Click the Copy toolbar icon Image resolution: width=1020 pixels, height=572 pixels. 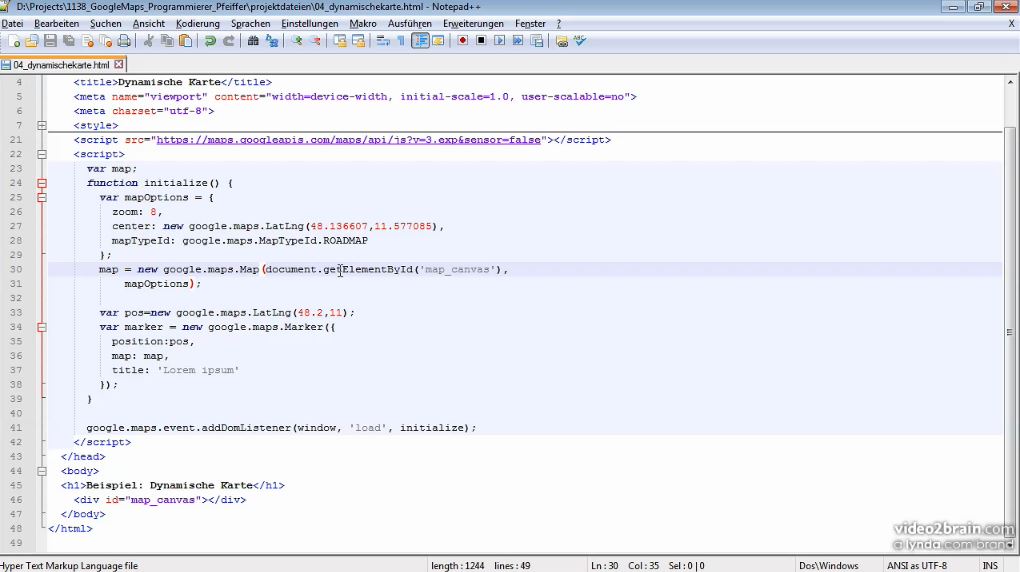coord(167,41)
